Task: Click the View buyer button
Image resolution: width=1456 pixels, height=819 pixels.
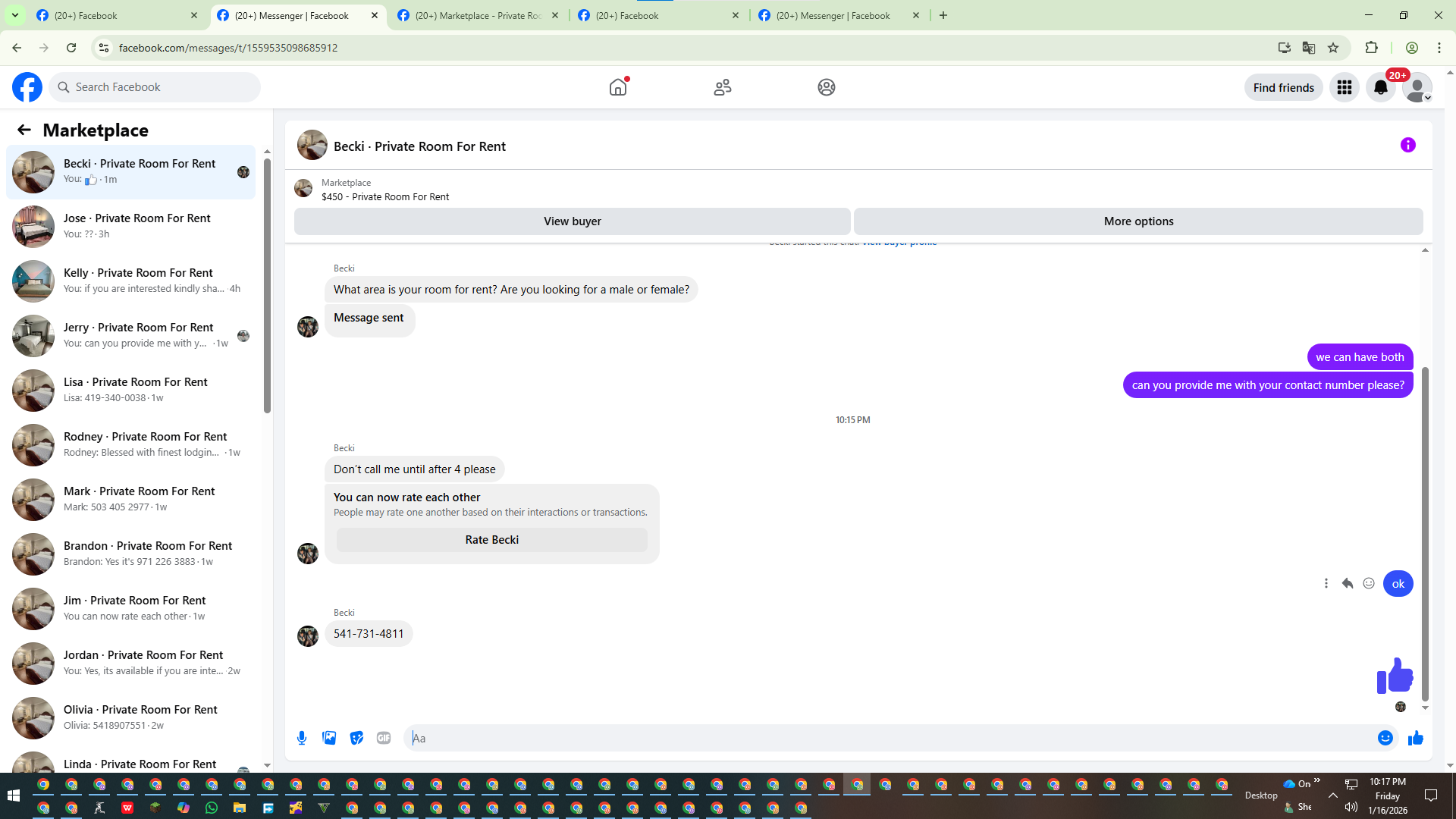Action: click(x=572, y=221)
